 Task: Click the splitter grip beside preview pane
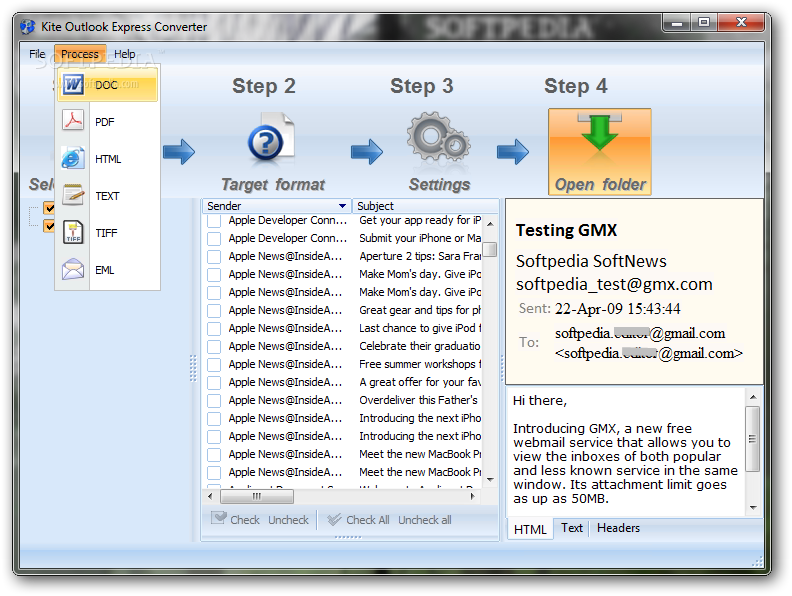[502, 368]
